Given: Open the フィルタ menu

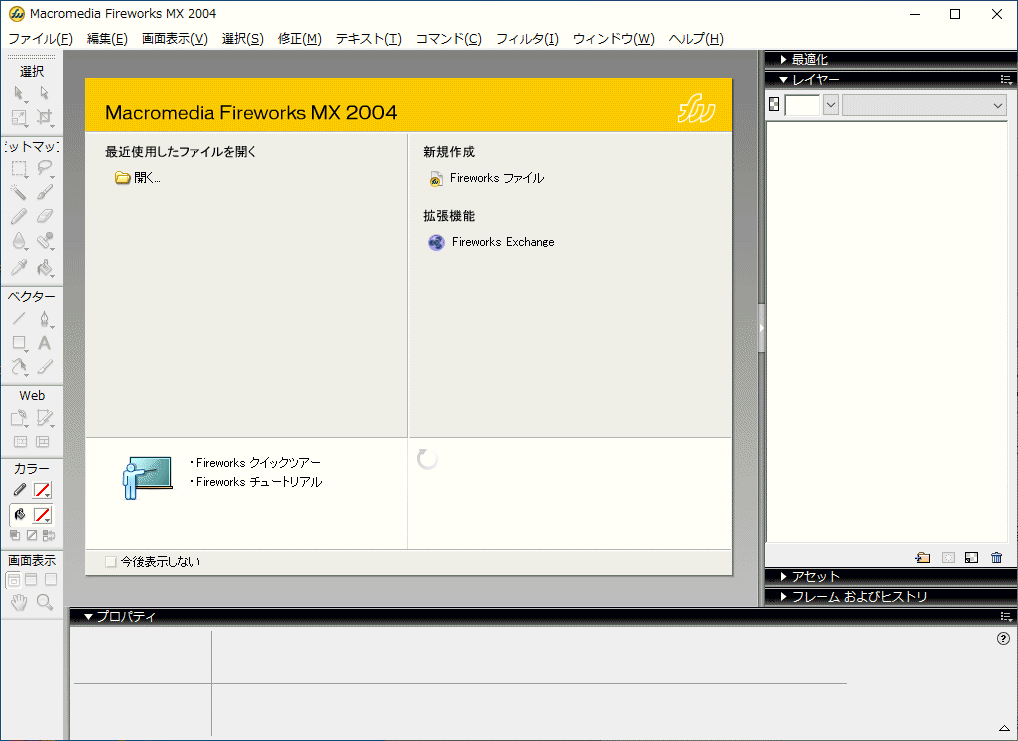Looking at the screenshot, I should pyautogui.click(x=527, y=39).
